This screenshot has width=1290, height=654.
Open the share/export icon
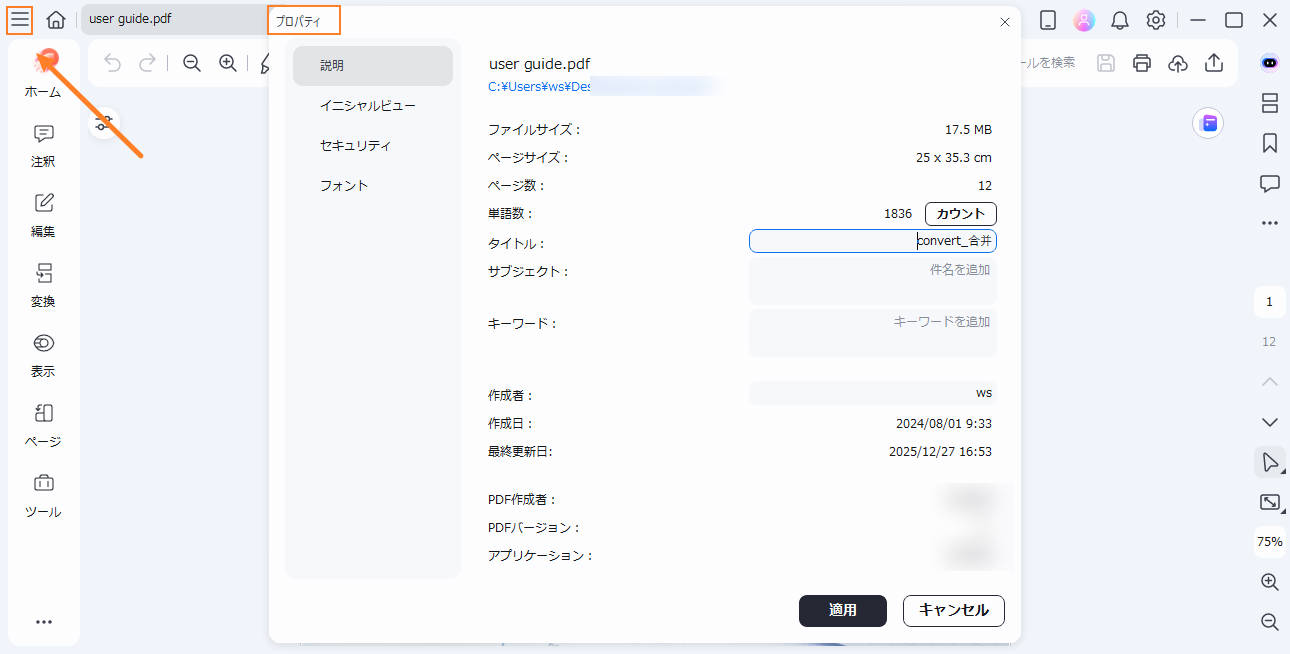[1214, 62]
